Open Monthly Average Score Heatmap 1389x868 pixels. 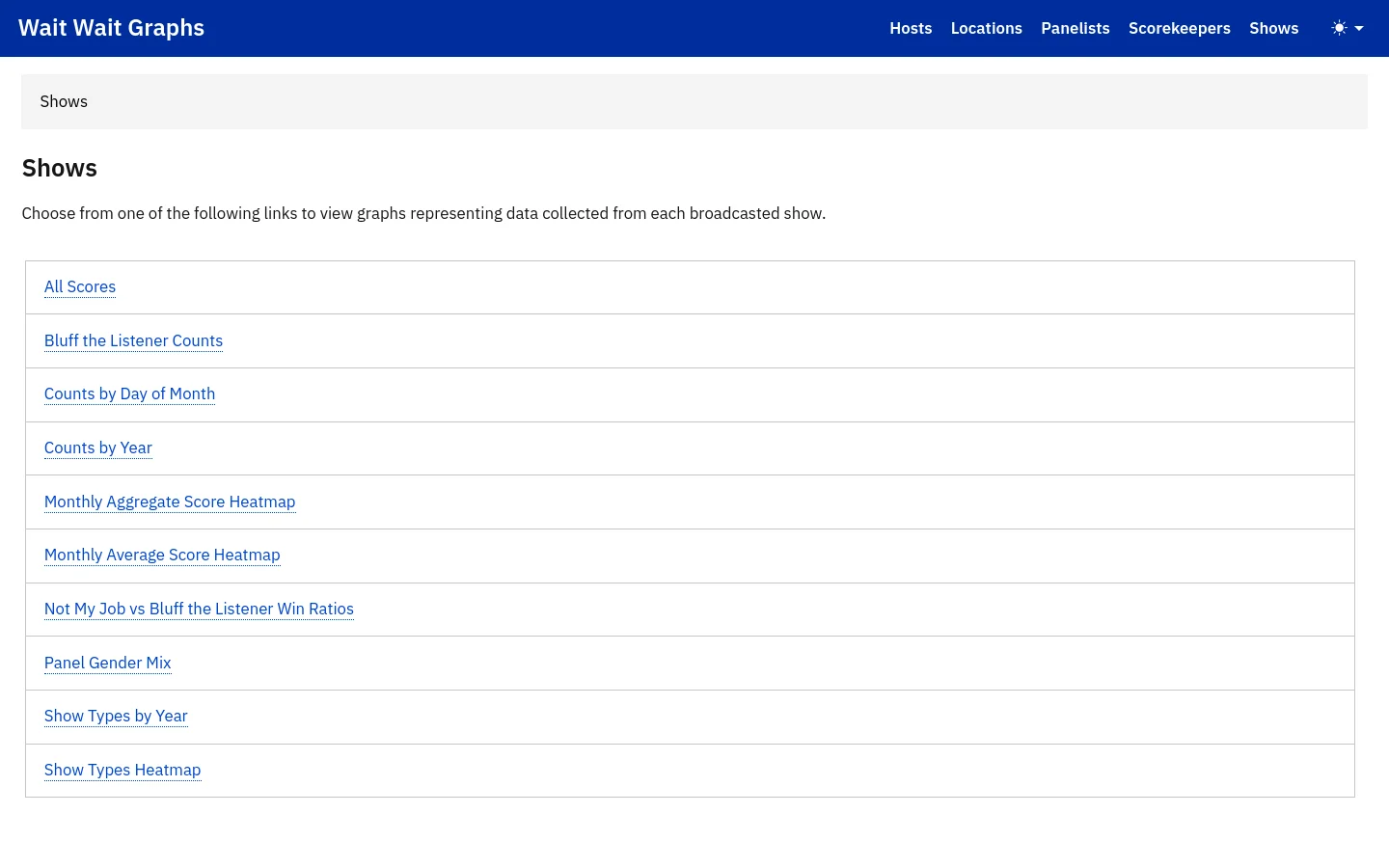(162, 555)
